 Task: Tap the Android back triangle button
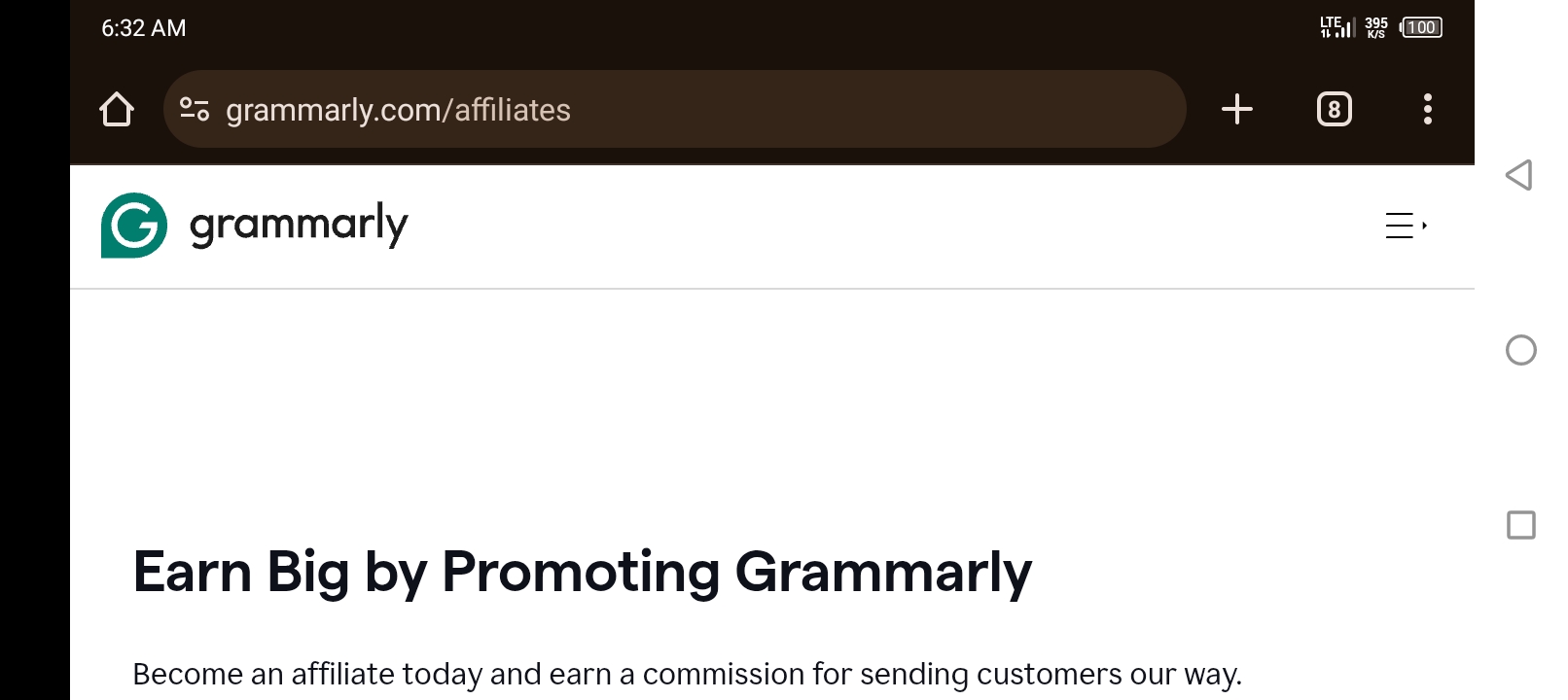(1519, 175)
